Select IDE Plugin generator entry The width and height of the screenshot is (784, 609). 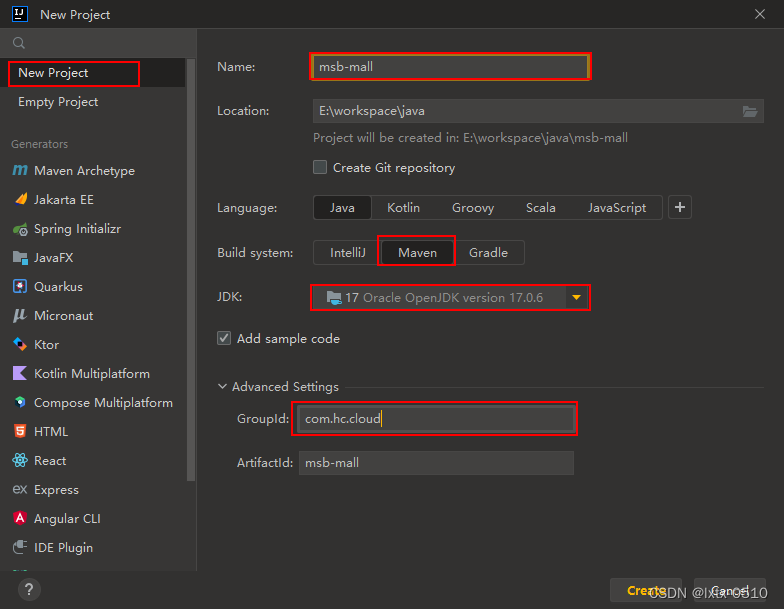click(92, 548)
